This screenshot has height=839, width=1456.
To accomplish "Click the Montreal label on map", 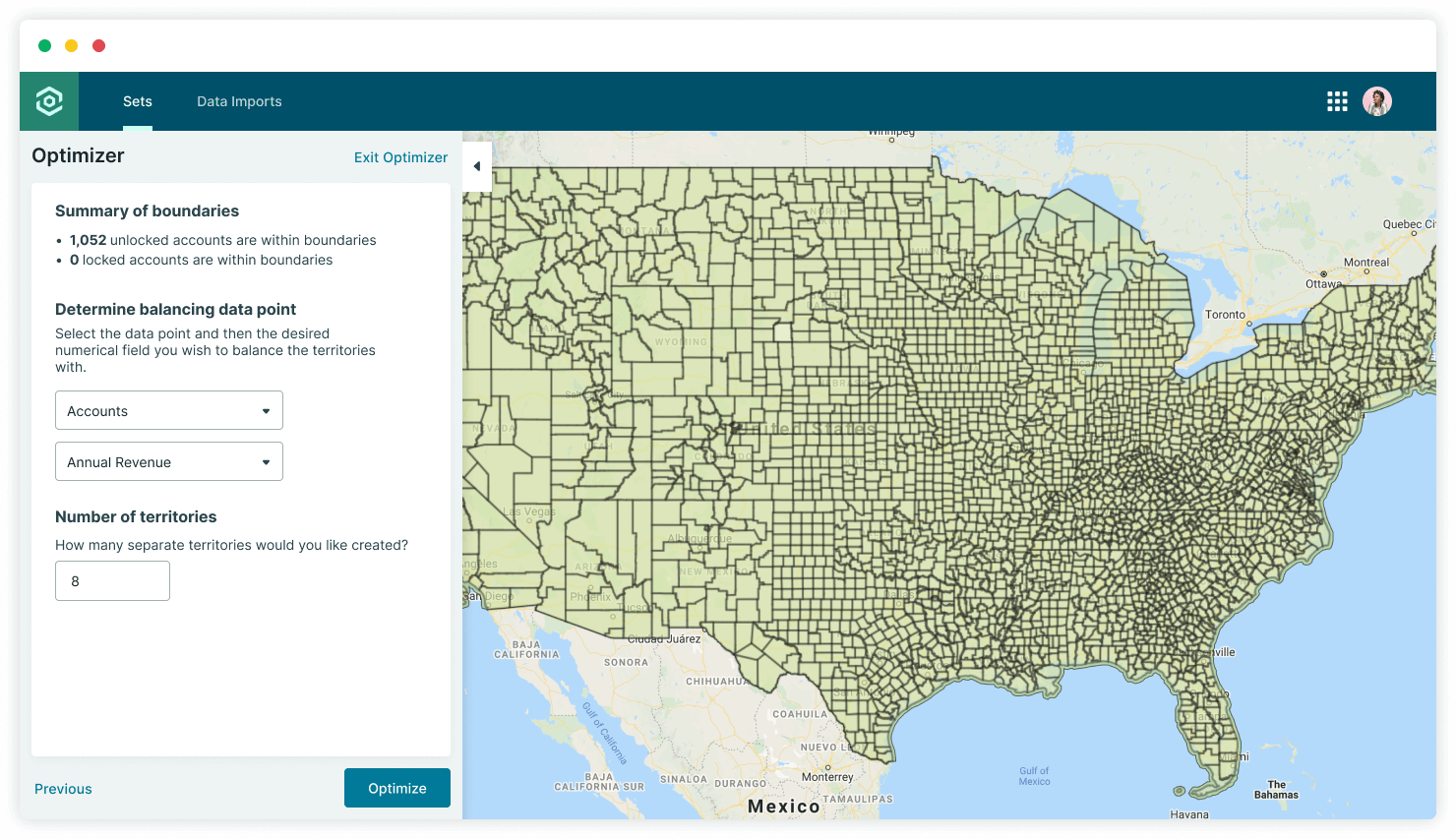I will (x=1366, y=263).
